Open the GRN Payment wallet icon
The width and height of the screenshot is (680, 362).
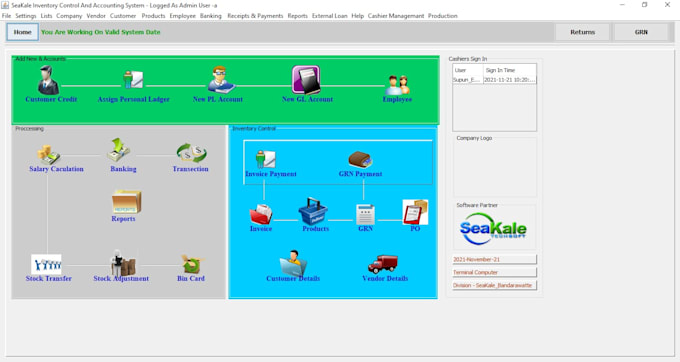click(x=360, y=160)
